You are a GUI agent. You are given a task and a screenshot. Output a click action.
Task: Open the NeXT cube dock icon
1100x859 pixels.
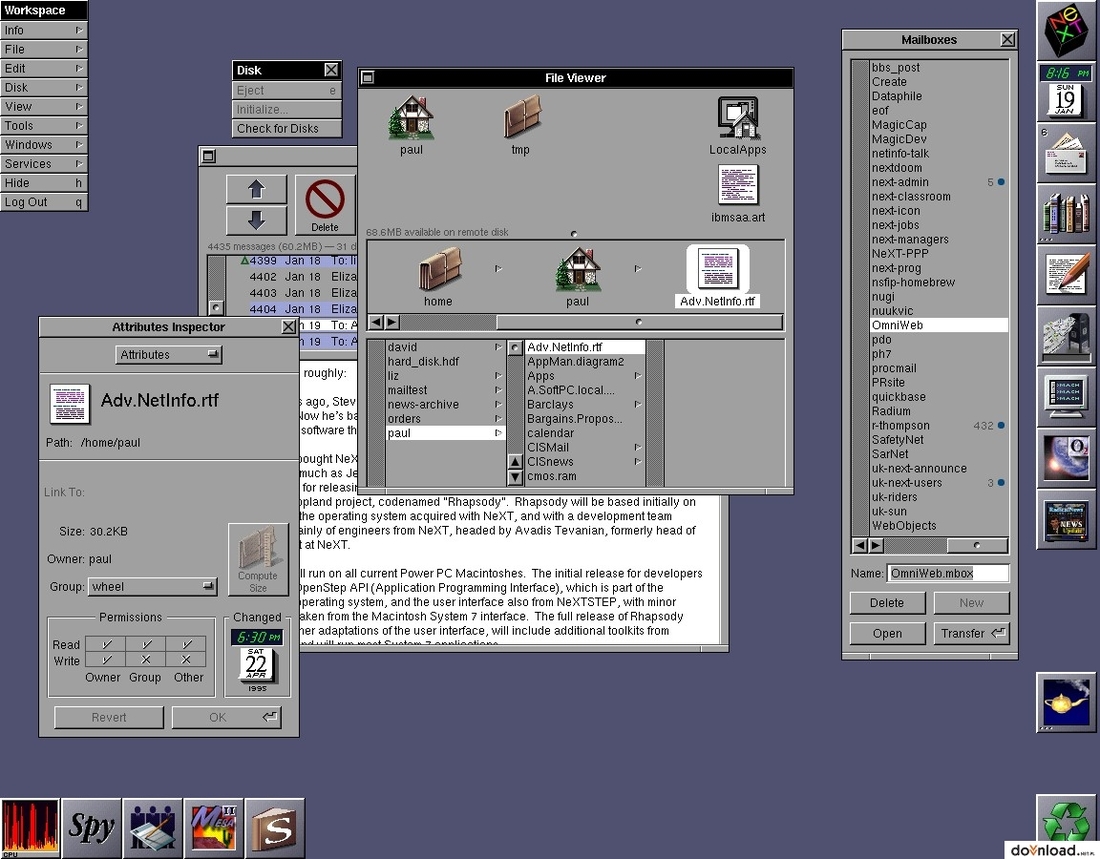click(1066, 31)
